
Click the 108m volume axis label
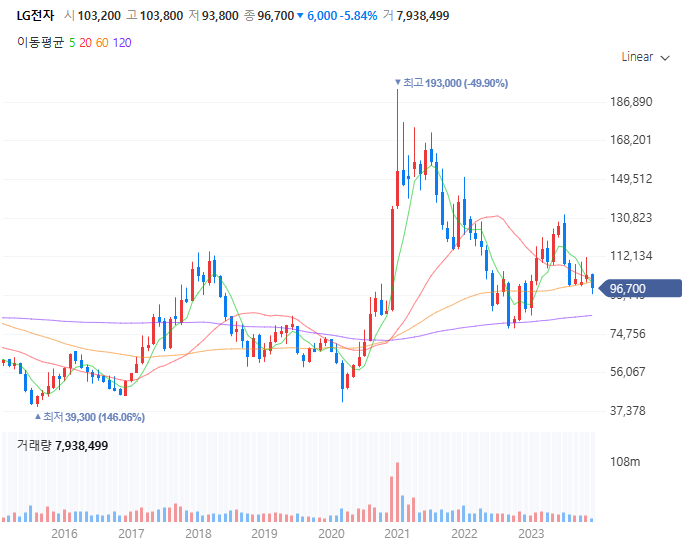pos(624,462)
